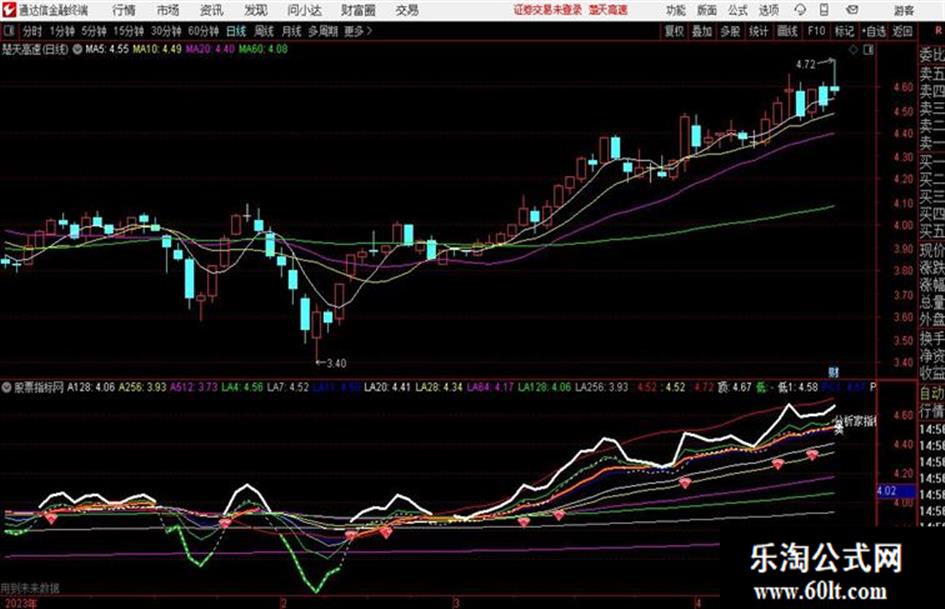Image resolution: width=945 pixels, height=609 pixels.
Task: Click the 3.40 low price label
Action: (336, 364)
